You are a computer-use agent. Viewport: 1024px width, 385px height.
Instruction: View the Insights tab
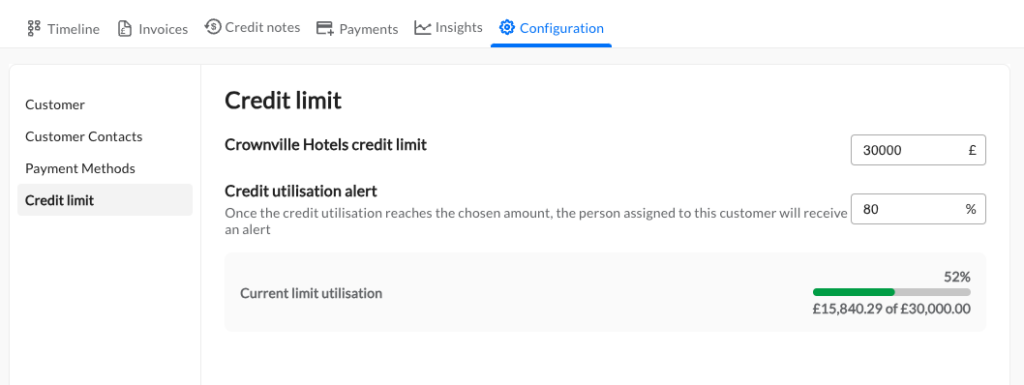(x=449, y=27)
